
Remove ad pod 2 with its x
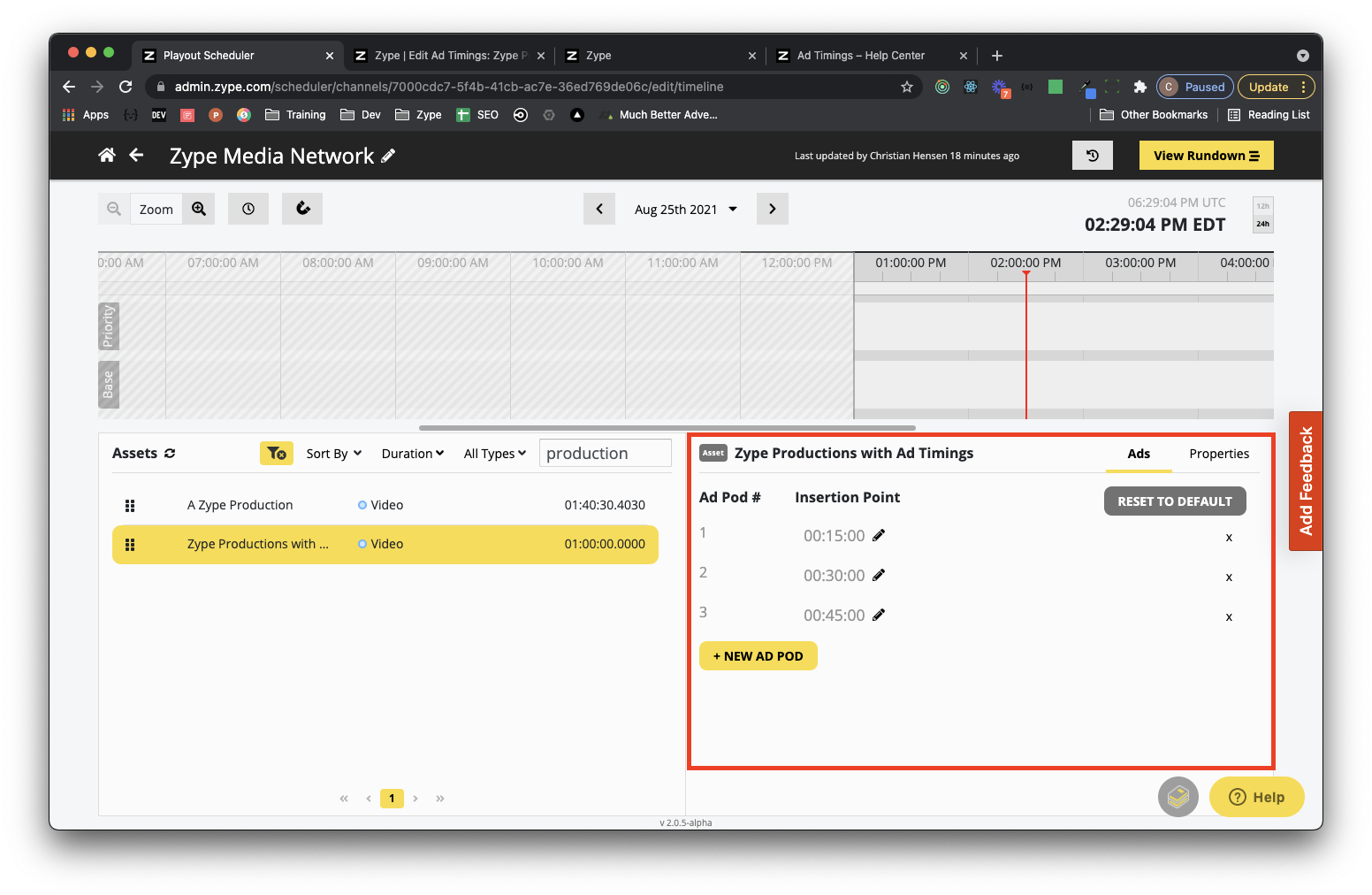click(x=1229, y=578)
